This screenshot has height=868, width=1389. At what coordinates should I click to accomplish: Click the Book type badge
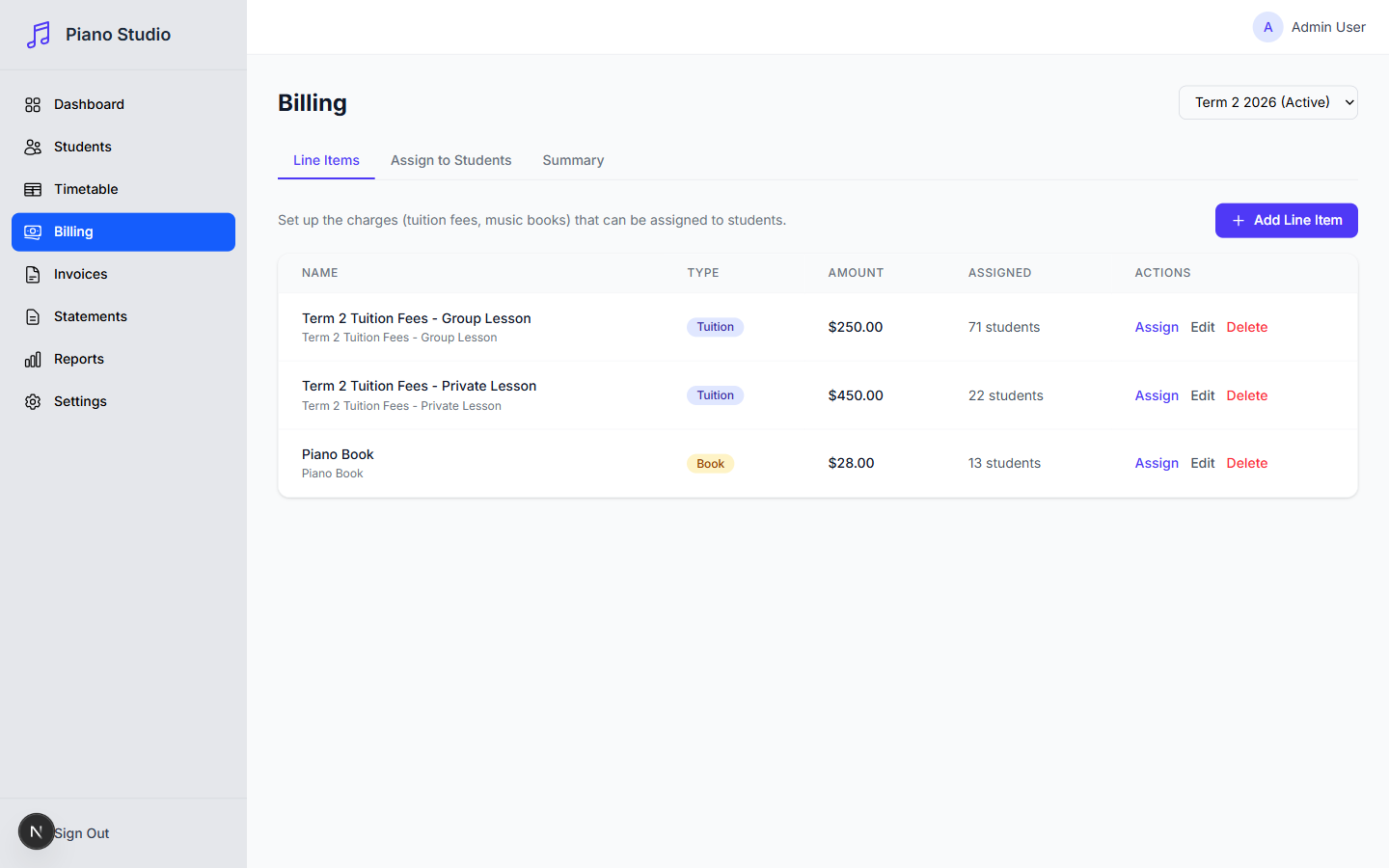[710, 464]
